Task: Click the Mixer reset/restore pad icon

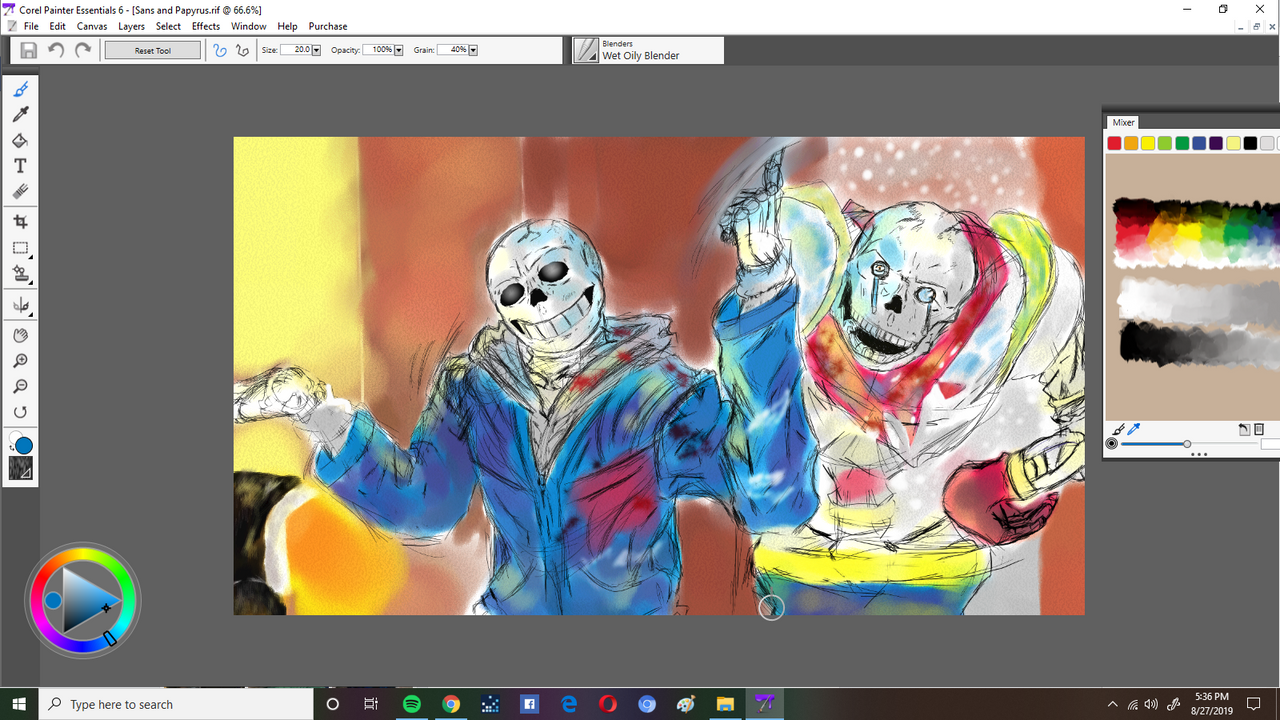Action: [1244, 429]
